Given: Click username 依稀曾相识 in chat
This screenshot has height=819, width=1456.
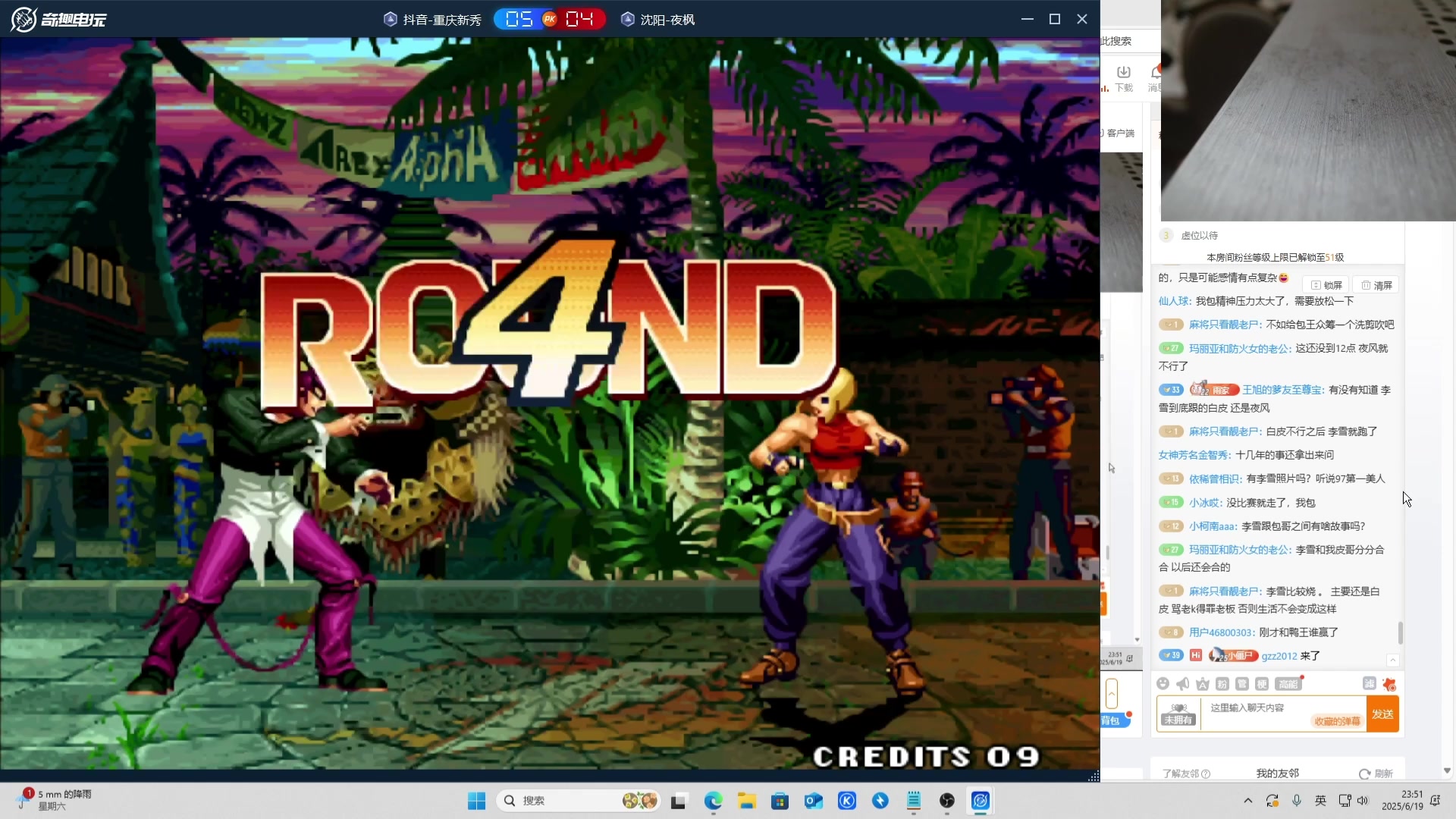Looking at the screenshot, I should [x=1213, y=479].
